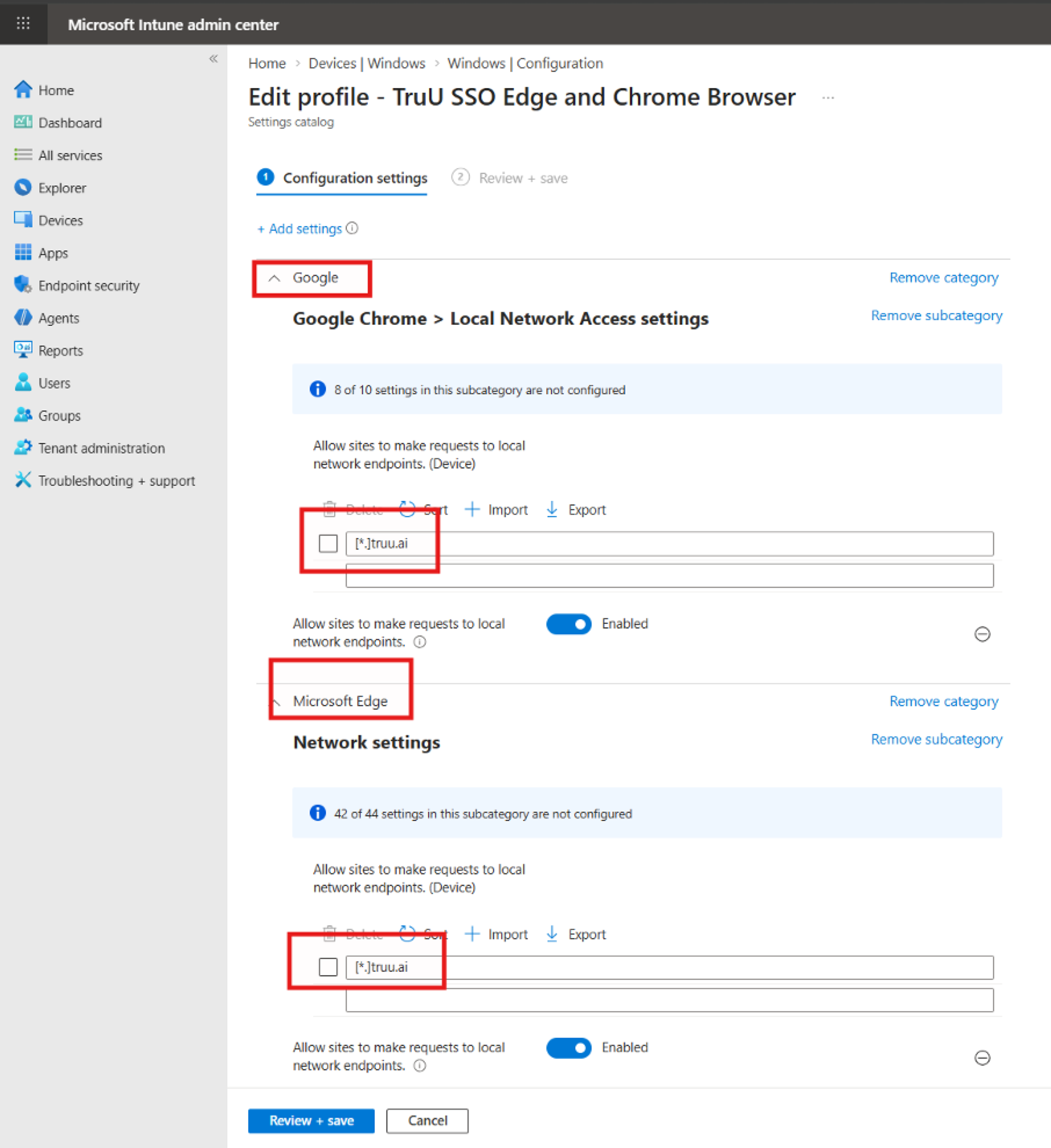The height and width of the screenshot is (1148, 1051).
Task: Click Remove subcategory for Local Network Access
Action: point(937,315)
